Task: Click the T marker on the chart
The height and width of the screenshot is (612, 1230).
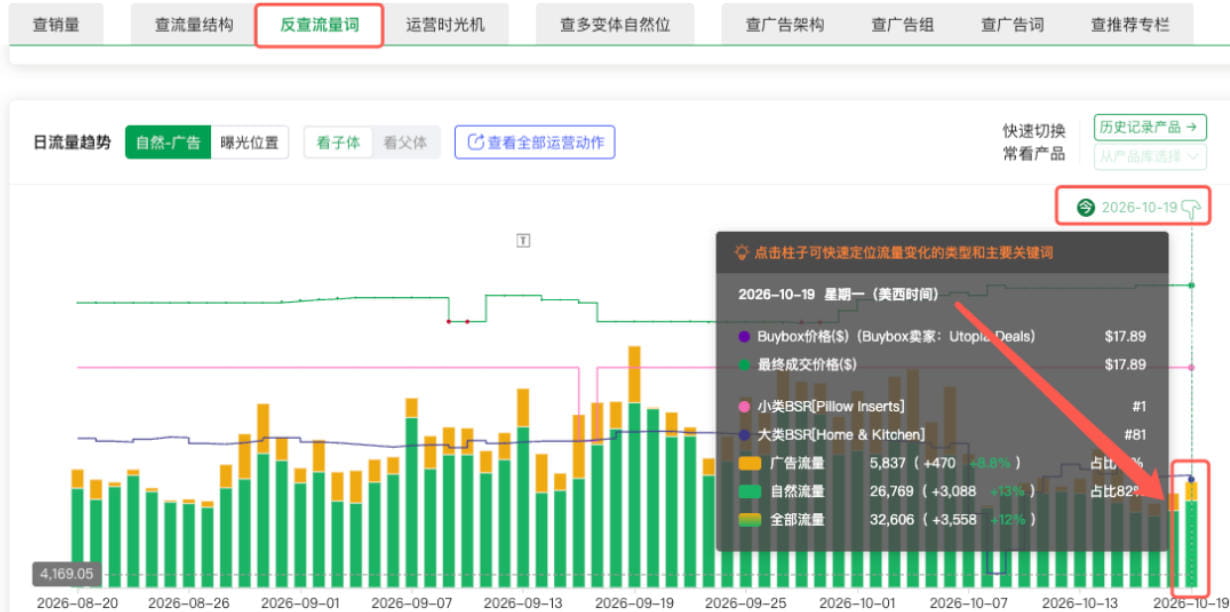Action: coord(523,240)
